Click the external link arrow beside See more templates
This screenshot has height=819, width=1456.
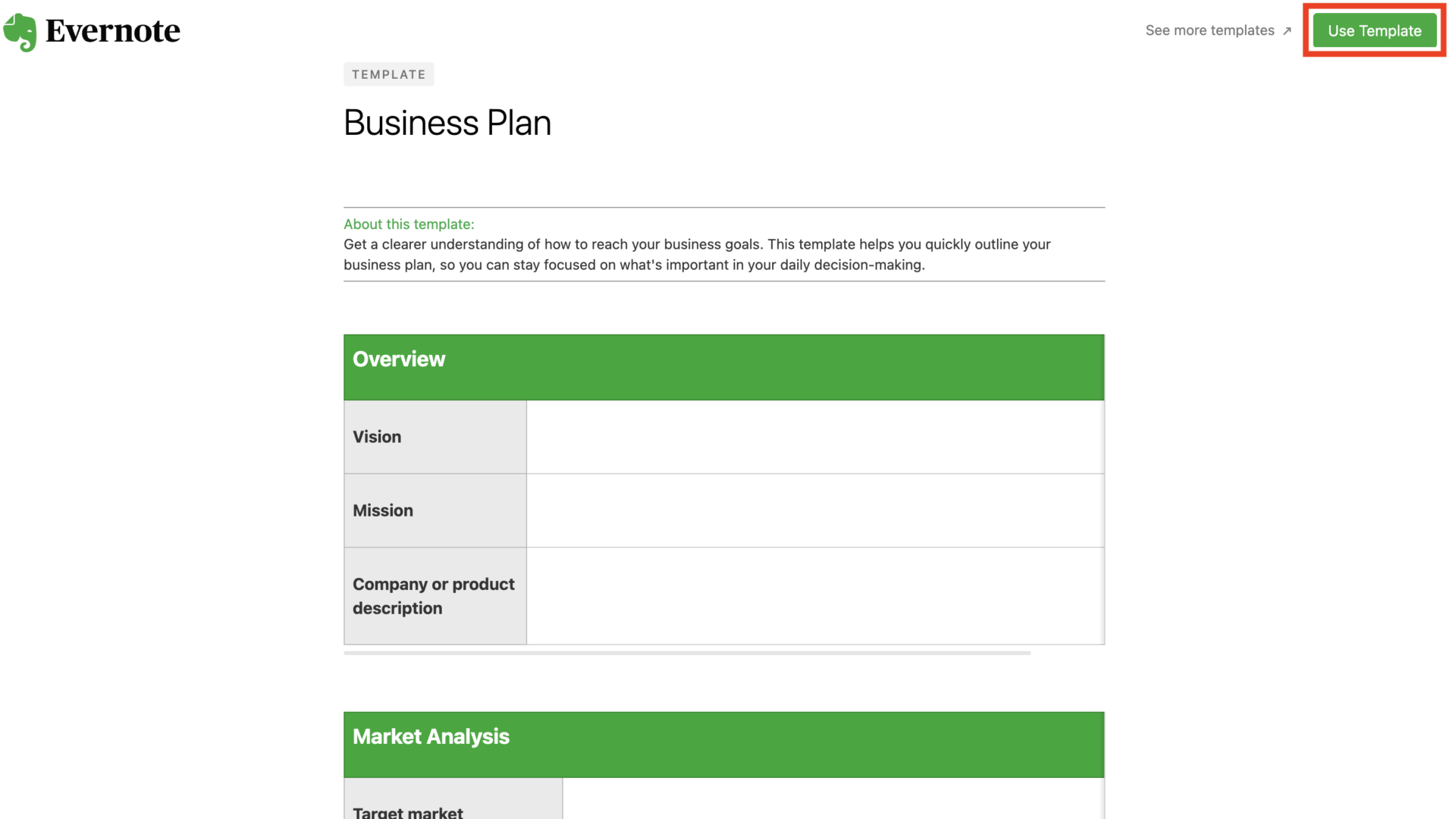click(x=1288, y=31)
